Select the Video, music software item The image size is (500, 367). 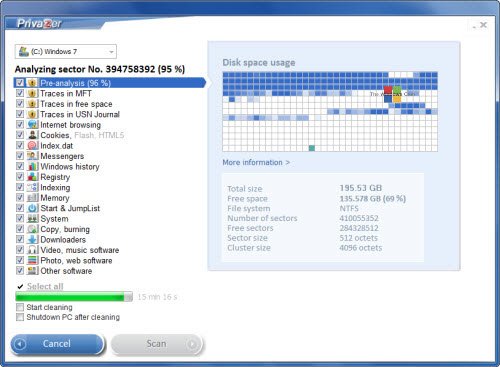(x=80, y=250)
